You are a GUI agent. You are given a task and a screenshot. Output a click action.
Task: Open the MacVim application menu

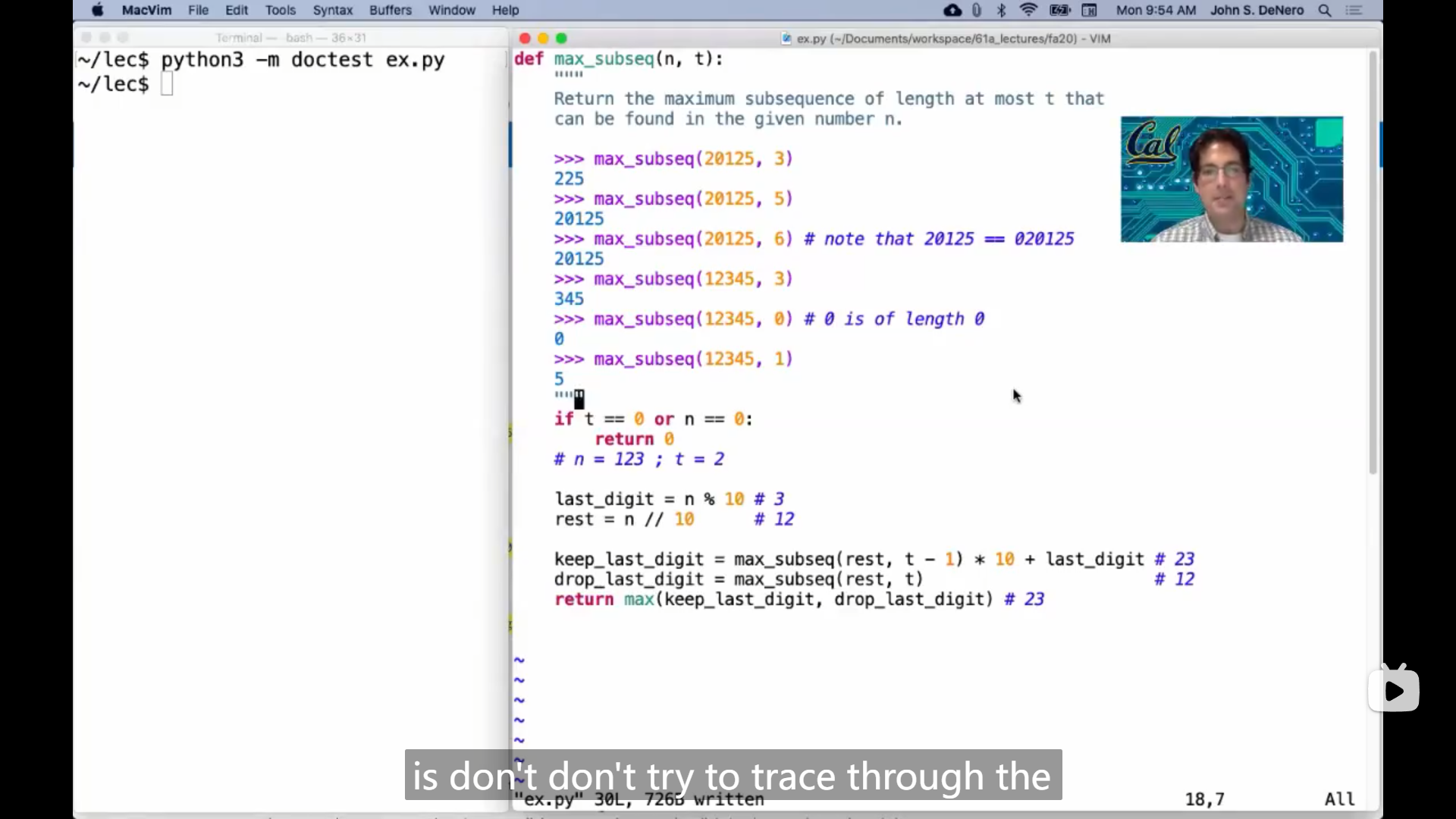[146, 10]
